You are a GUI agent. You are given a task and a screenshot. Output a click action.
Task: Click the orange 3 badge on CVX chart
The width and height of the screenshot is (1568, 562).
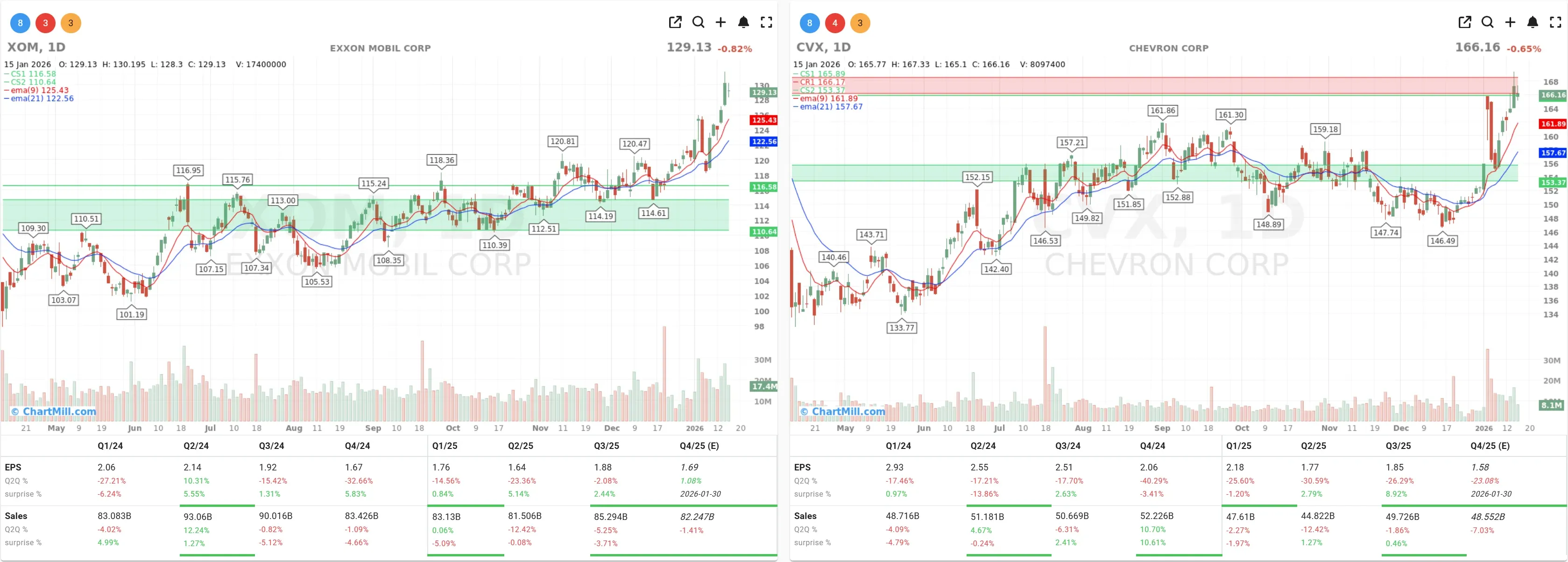860,22
